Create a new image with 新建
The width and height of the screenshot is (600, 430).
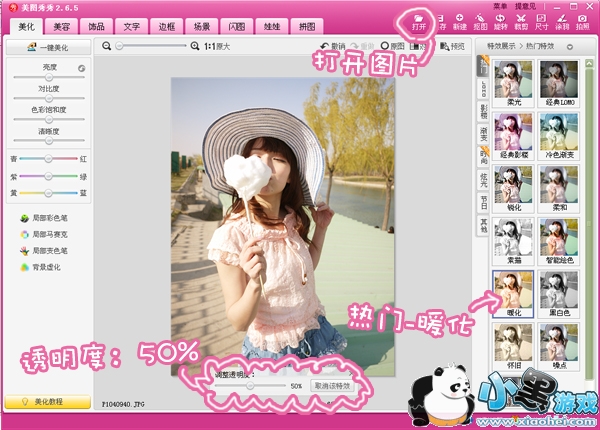click(x=460, y=22)
